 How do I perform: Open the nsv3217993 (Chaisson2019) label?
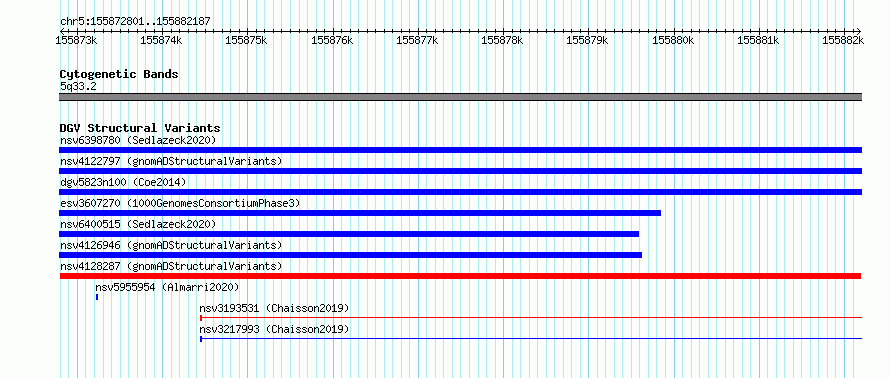(274, 329)
